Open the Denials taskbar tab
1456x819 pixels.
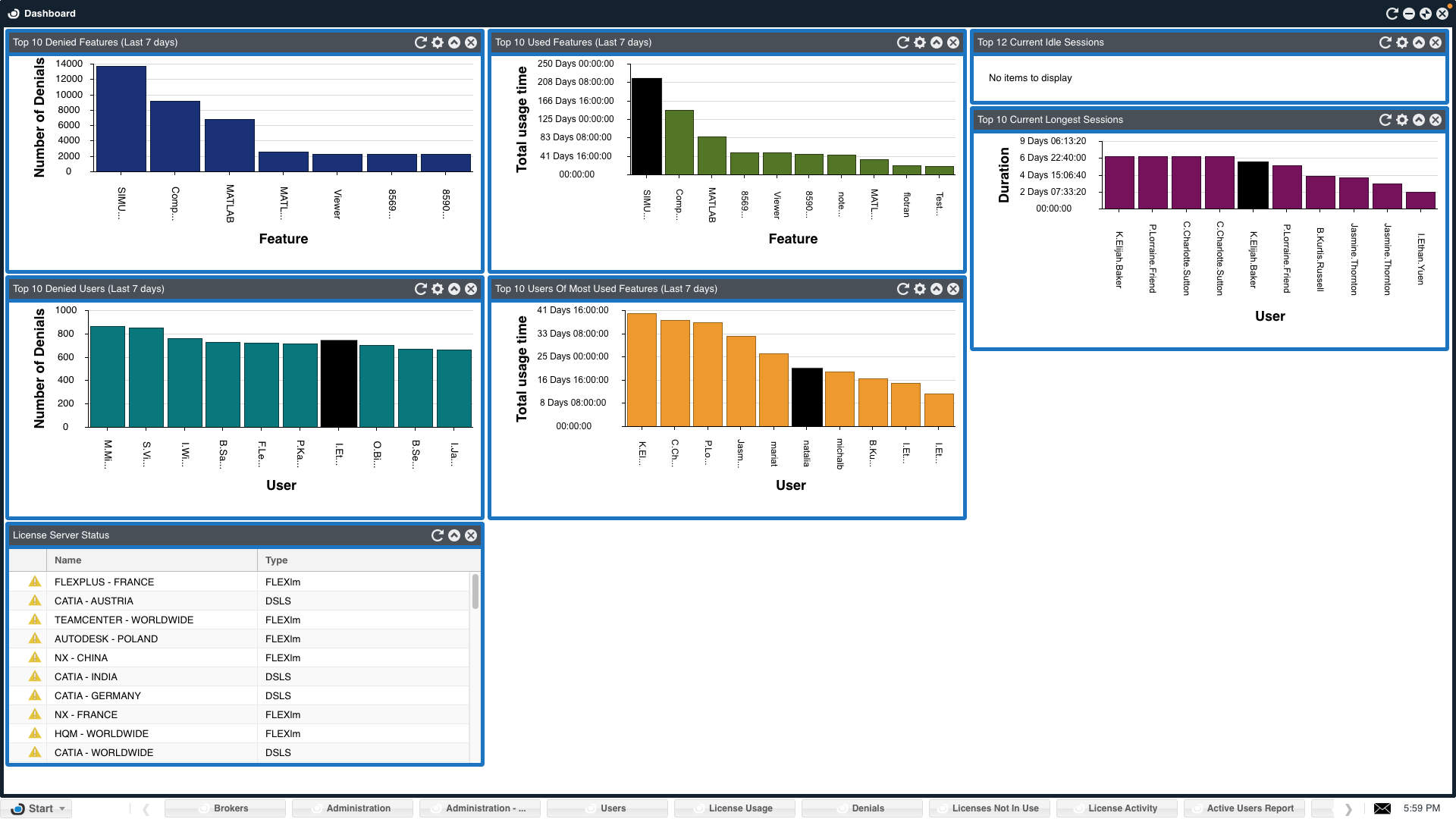tap(867, 808)
